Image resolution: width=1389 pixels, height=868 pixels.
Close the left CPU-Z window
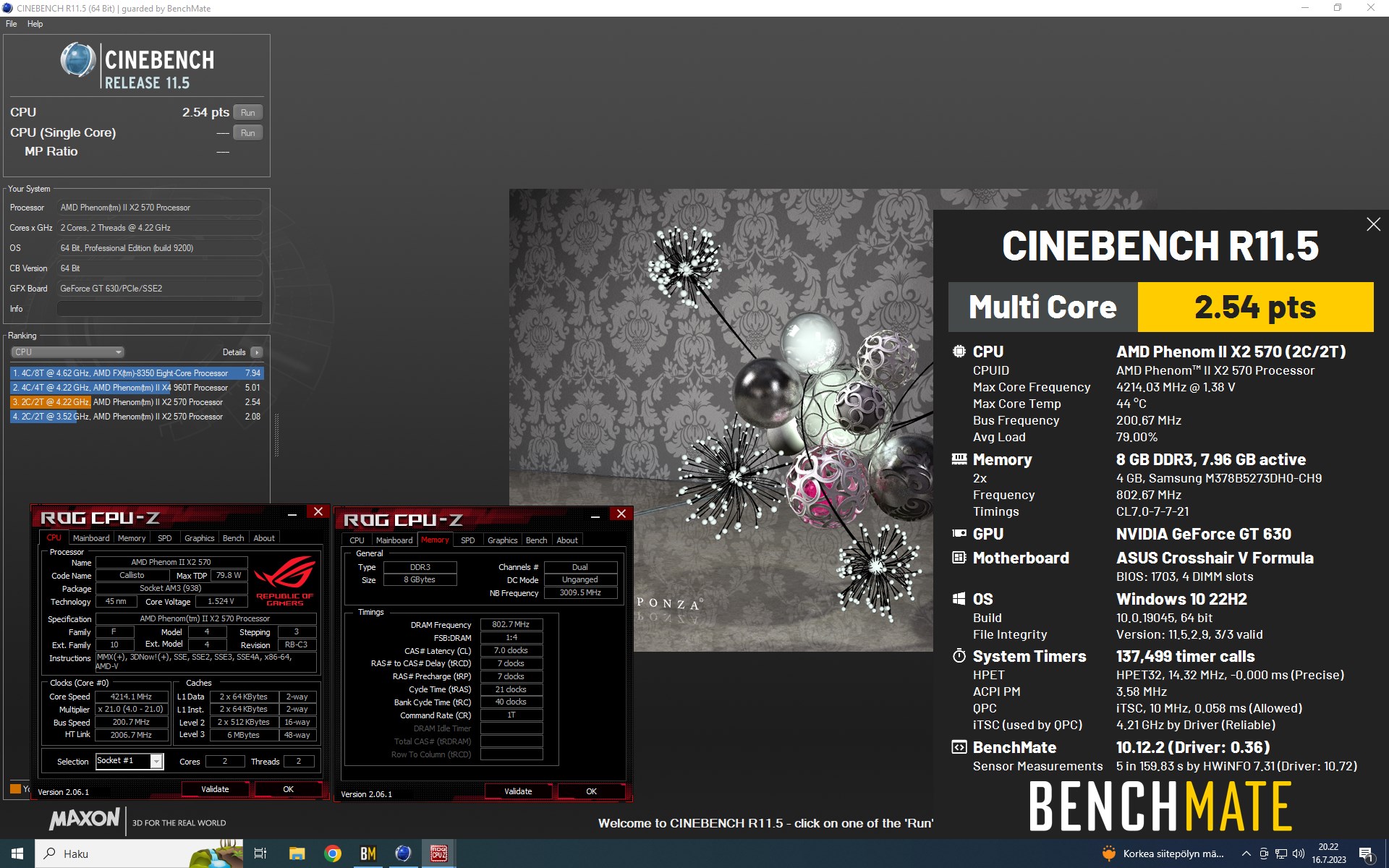click(x=318, y=512)
